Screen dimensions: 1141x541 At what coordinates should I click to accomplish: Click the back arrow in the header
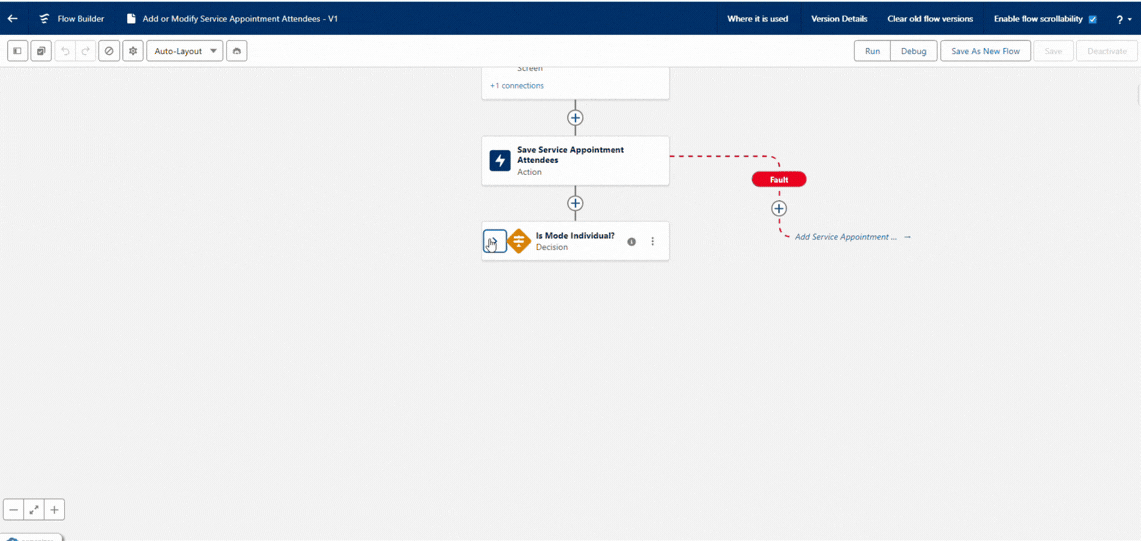coord(13,18)
